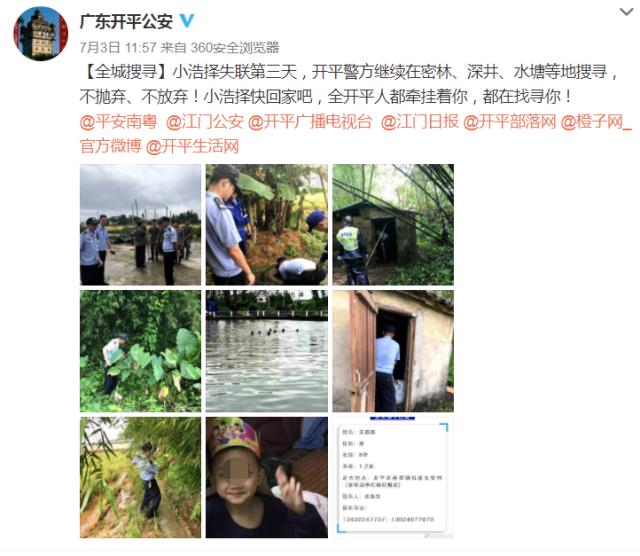Click the blue verified V badge
This screenshot has width=640, height=556.
187,21
